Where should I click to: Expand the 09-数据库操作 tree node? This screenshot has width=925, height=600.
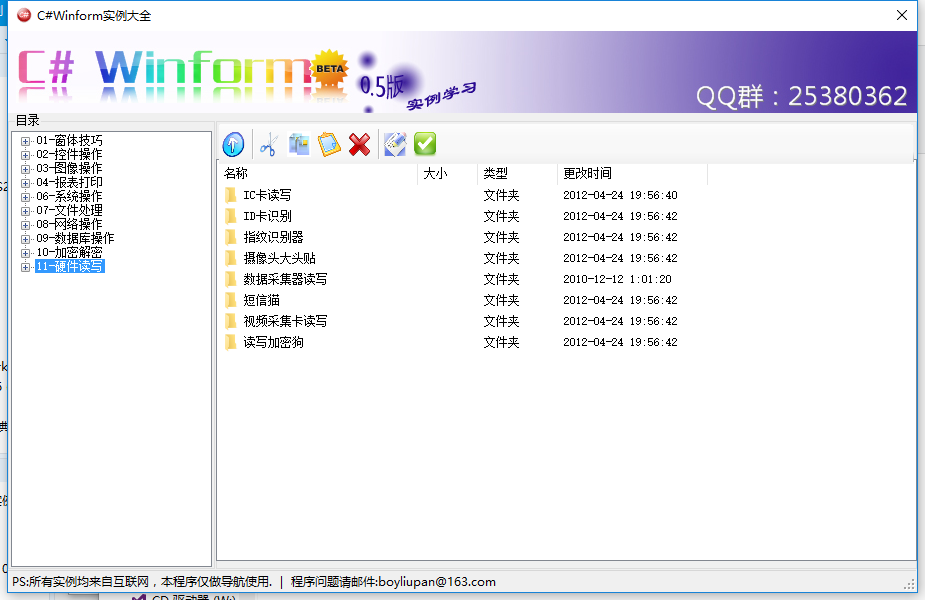click(x=25, y=239)
